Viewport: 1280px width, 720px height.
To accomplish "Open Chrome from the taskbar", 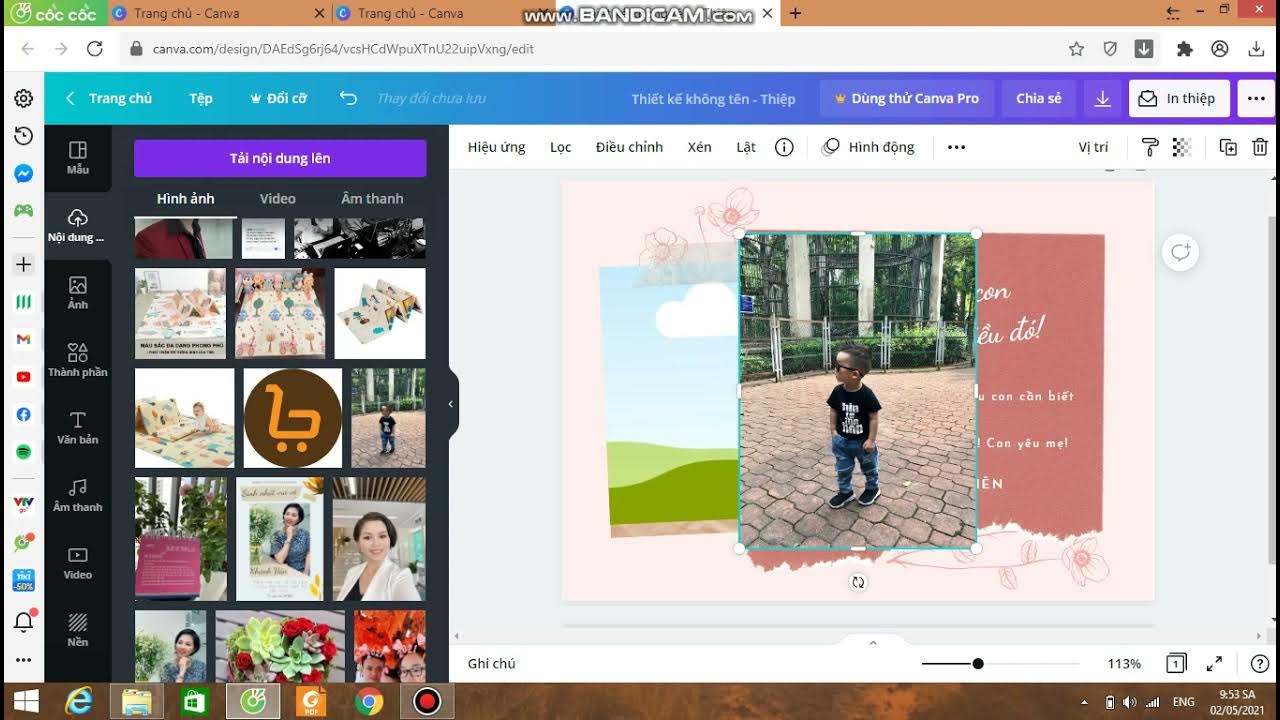I will coord(369,702).
